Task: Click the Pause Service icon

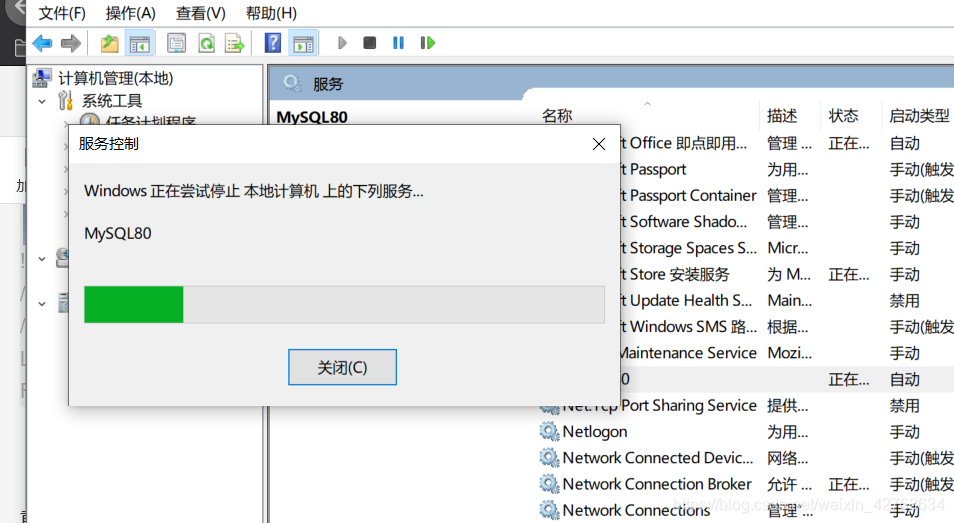Action: 399,43
